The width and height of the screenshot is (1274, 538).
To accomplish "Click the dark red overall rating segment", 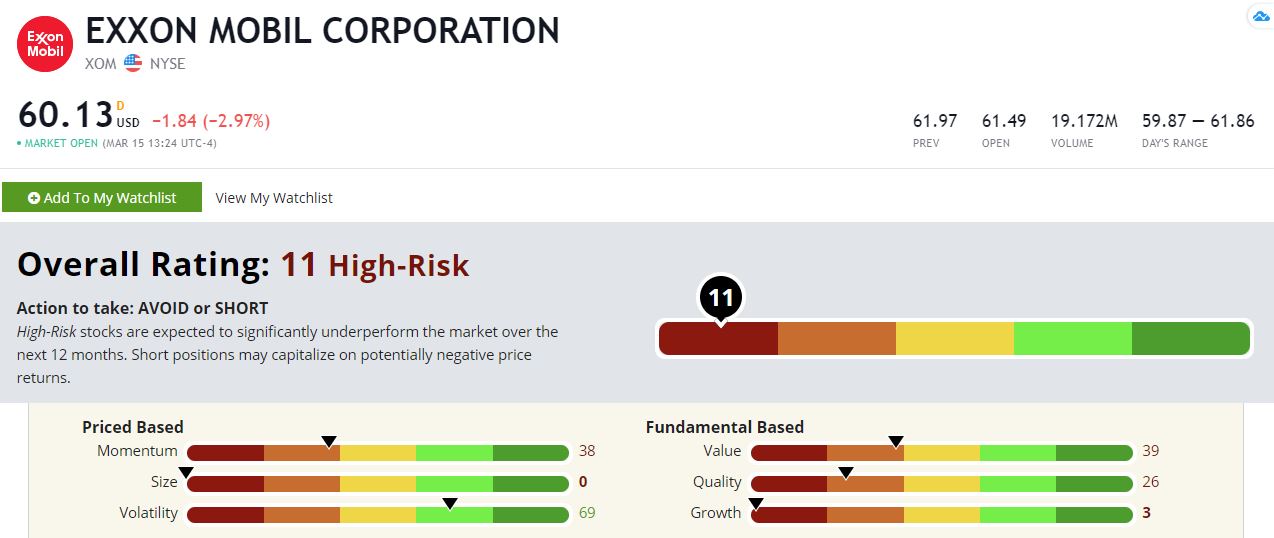I will [x=719, y=340].
